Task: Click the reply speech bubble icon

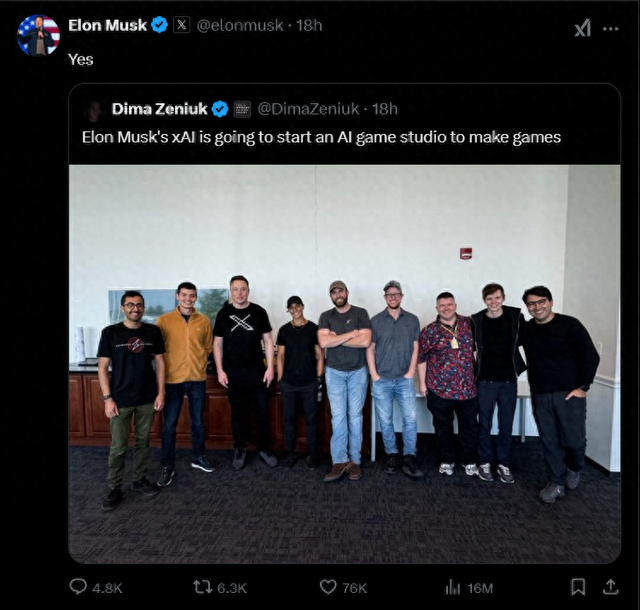Action: click(78, 587)
